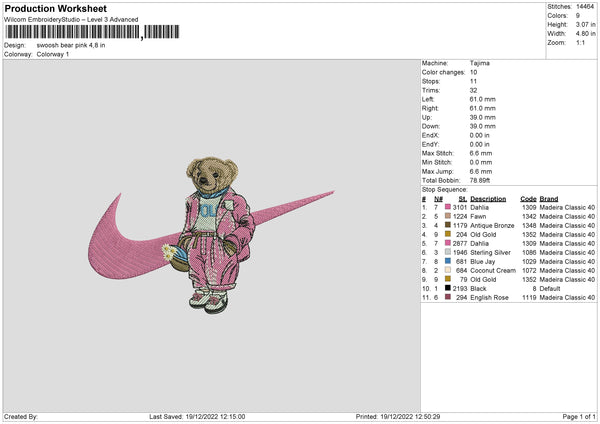Click the St. column header
This screenshot has width=600, height=424.
tap(463, 199)
